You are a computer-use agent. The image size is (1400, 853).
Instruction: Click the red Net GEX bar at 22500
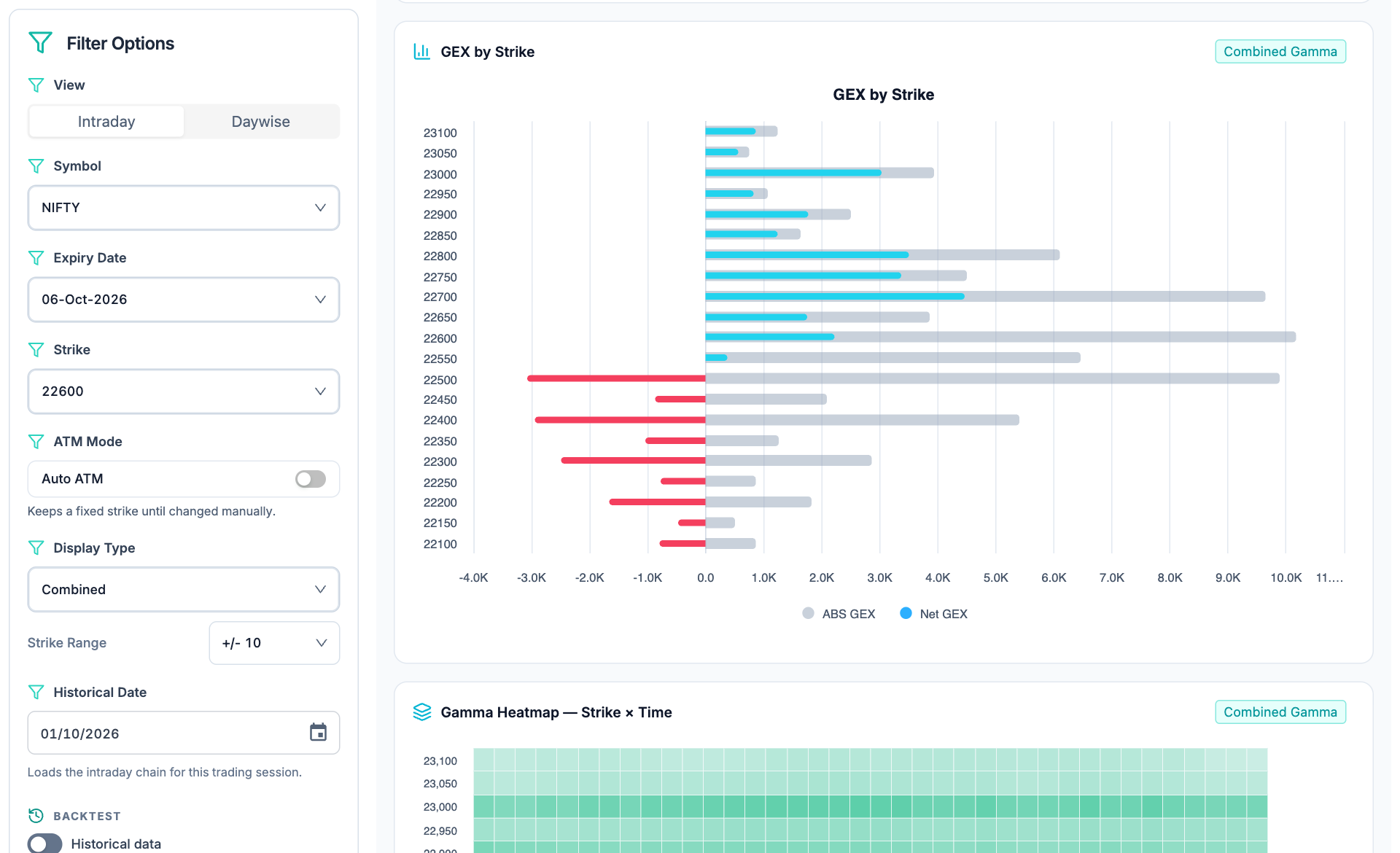click(x=616, y=378)
